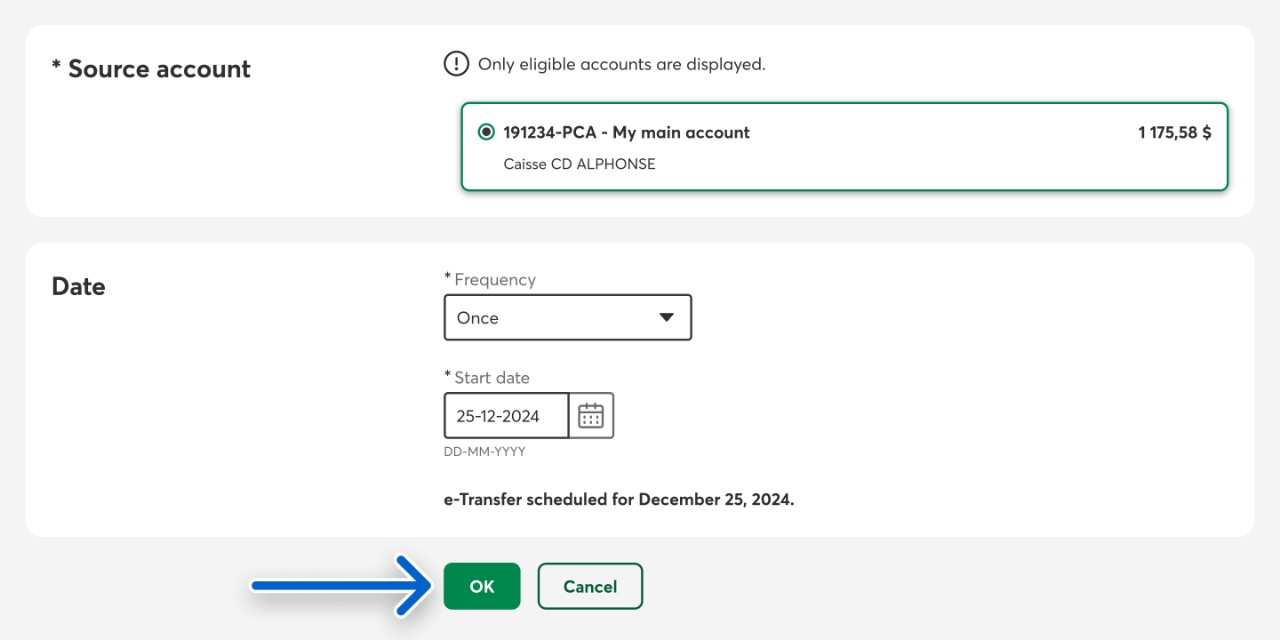1280x640 pixels.
Task: Click the account balance 1 175,58 $
Action: click(1174, 132)
